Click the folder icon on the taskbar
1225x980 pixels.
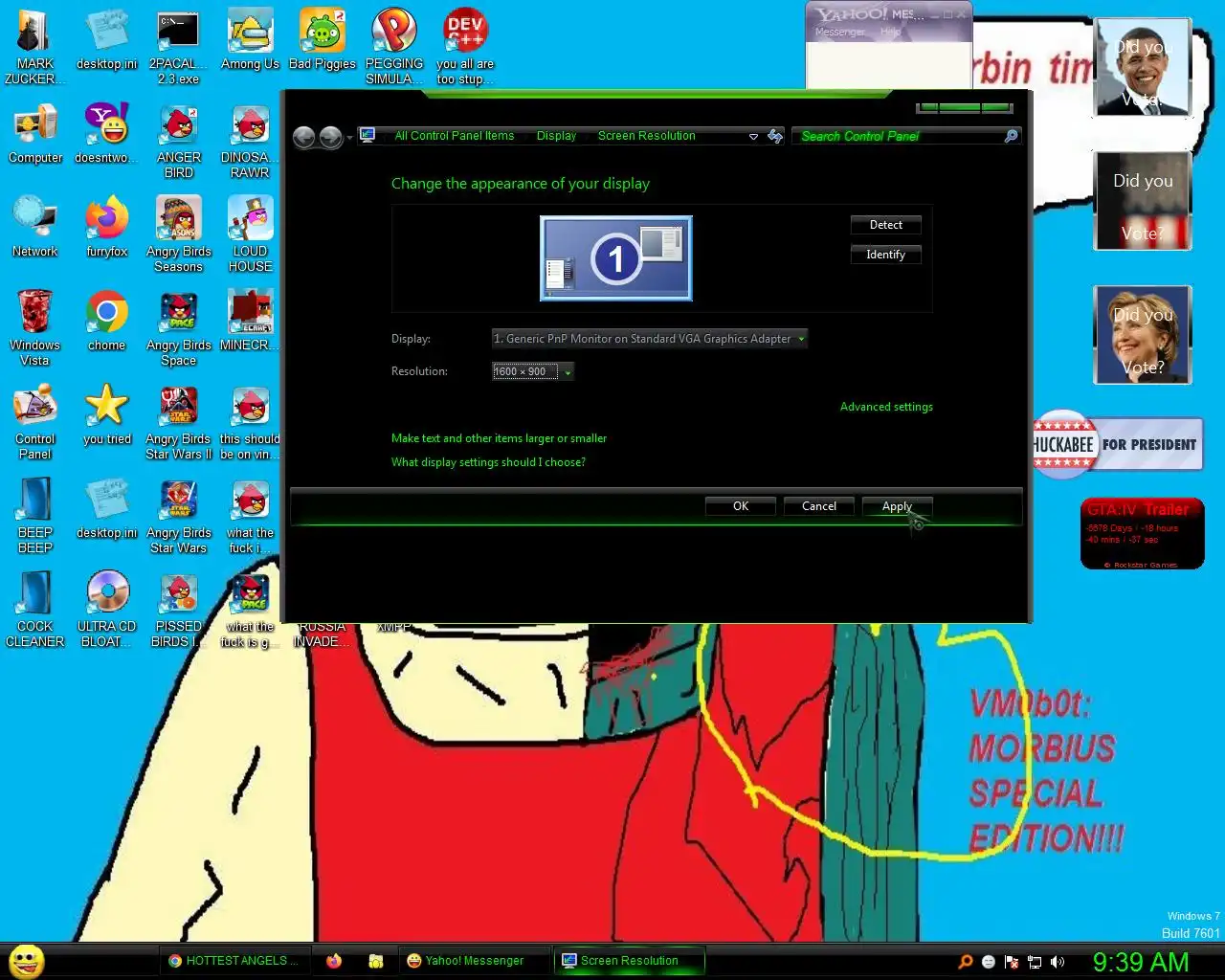pos(376,961)
